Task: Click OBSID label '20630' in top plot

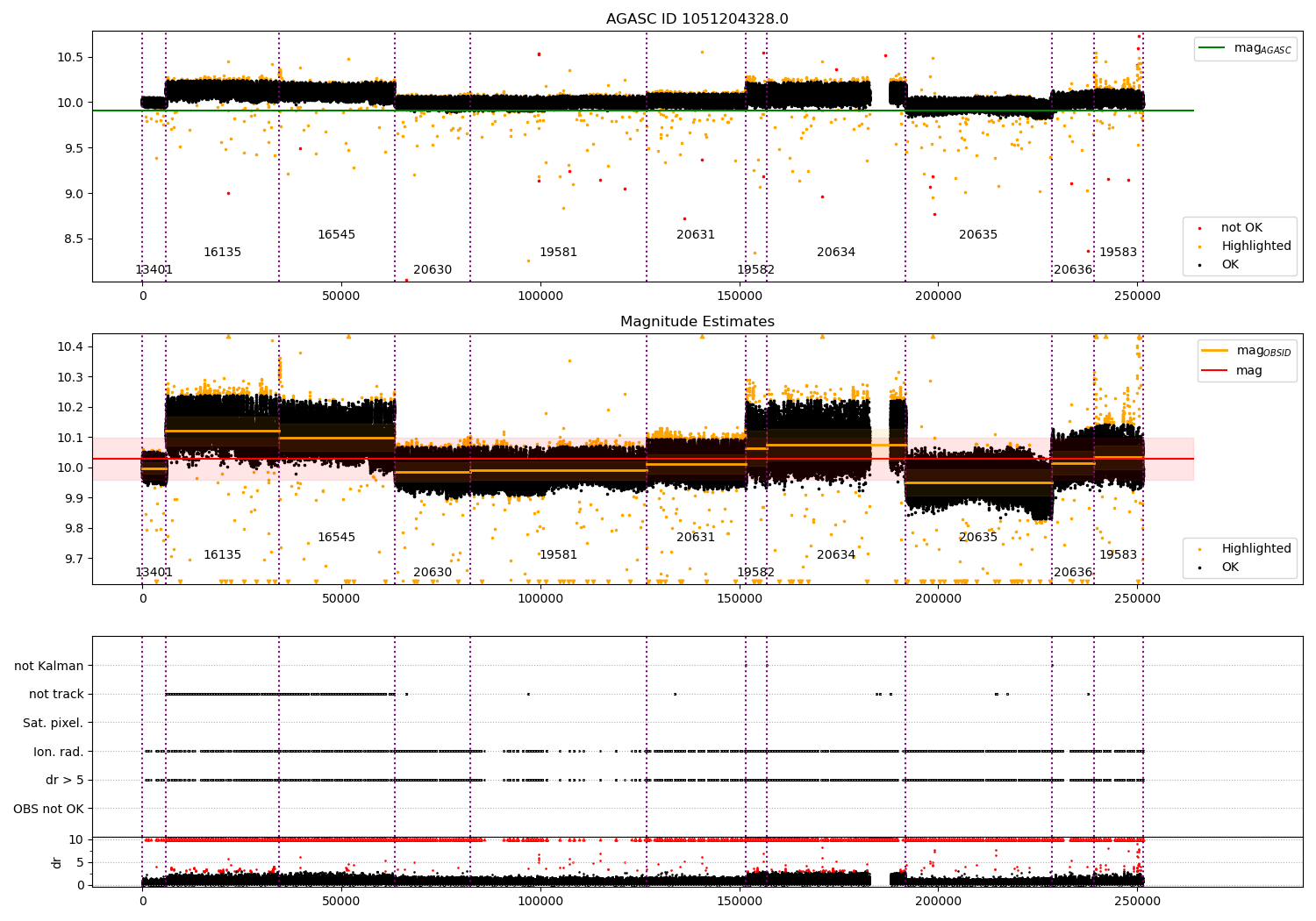Action: coord(433,270)
